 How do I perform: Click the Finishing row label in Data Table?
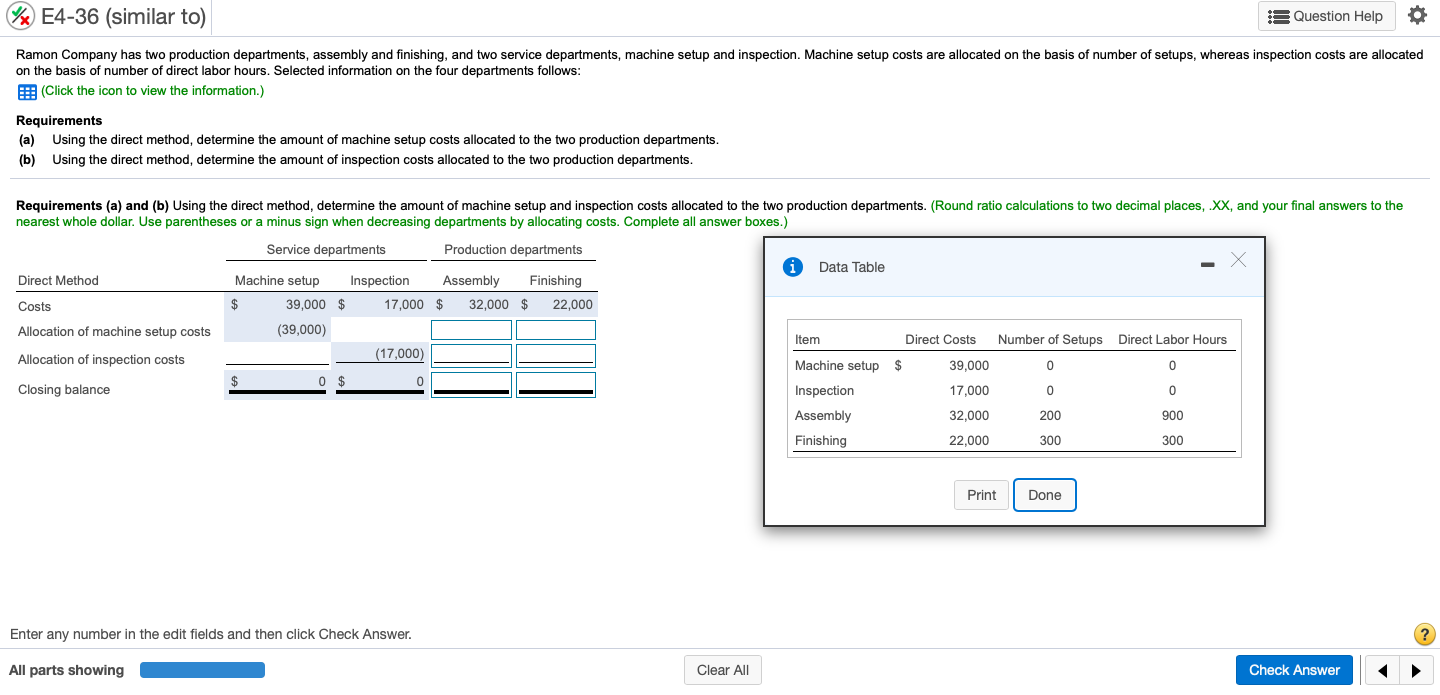(820, 440)
